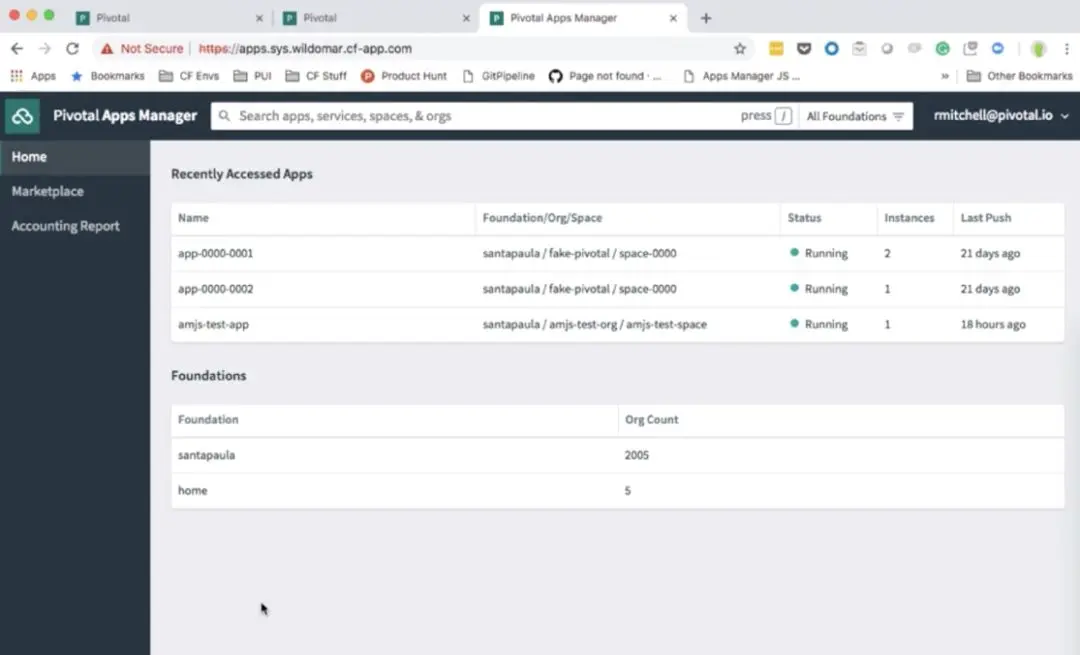Open the home foundation row
The height and width of the screenshot is (655, 1080).
(x=617, y=490)
